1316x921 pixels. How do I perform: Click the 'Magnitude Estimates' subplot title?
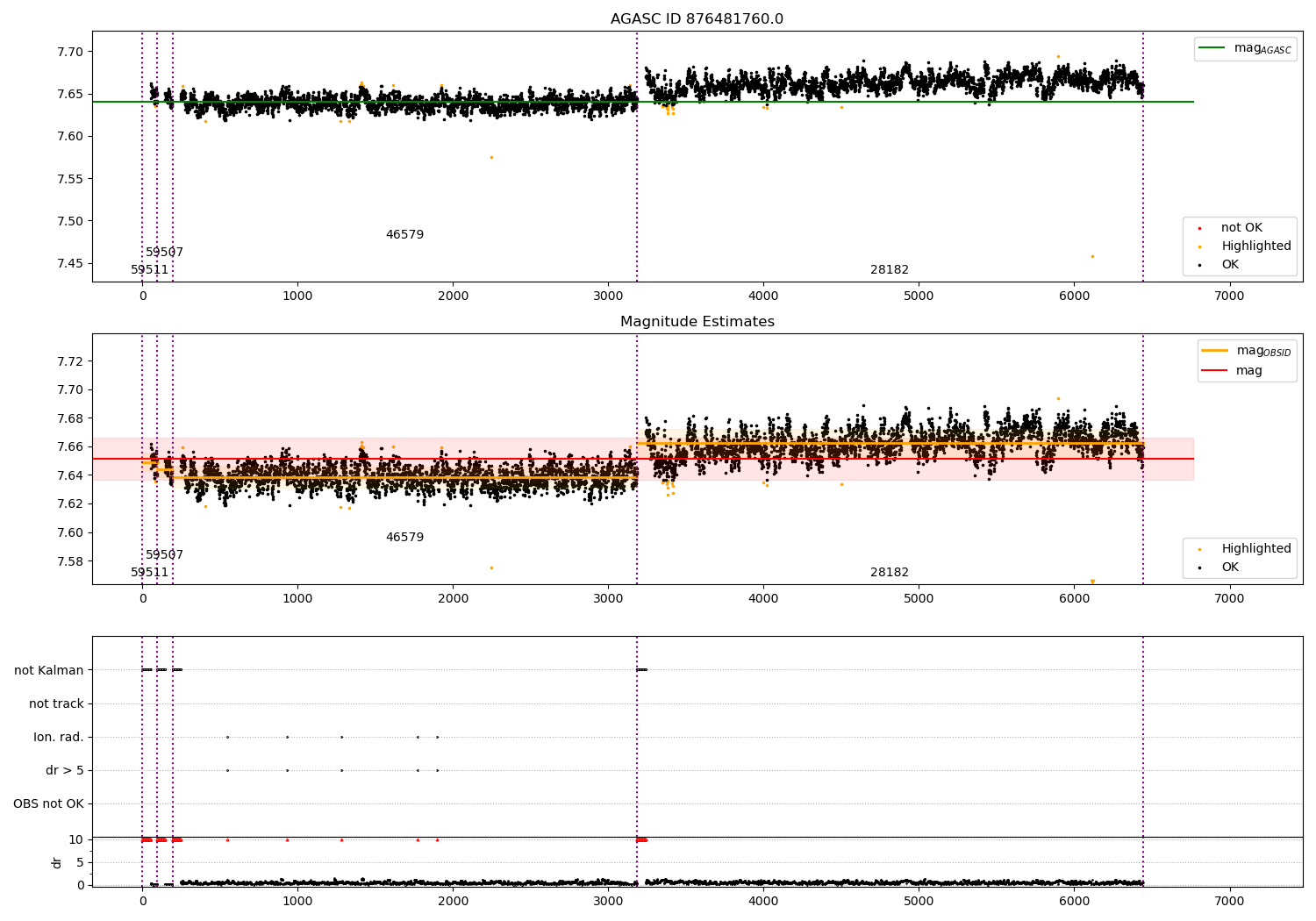[x=697, y=322]
